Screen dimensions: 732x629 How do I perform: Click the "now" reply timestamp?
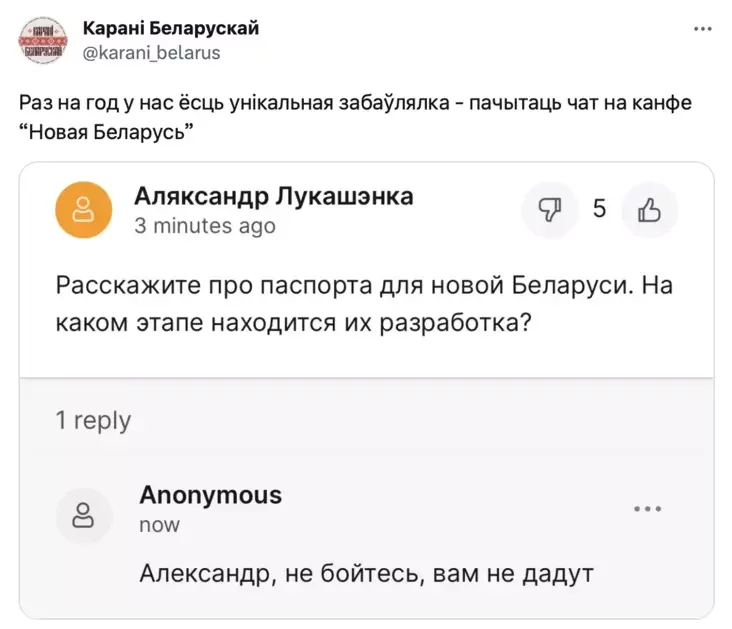160,525
